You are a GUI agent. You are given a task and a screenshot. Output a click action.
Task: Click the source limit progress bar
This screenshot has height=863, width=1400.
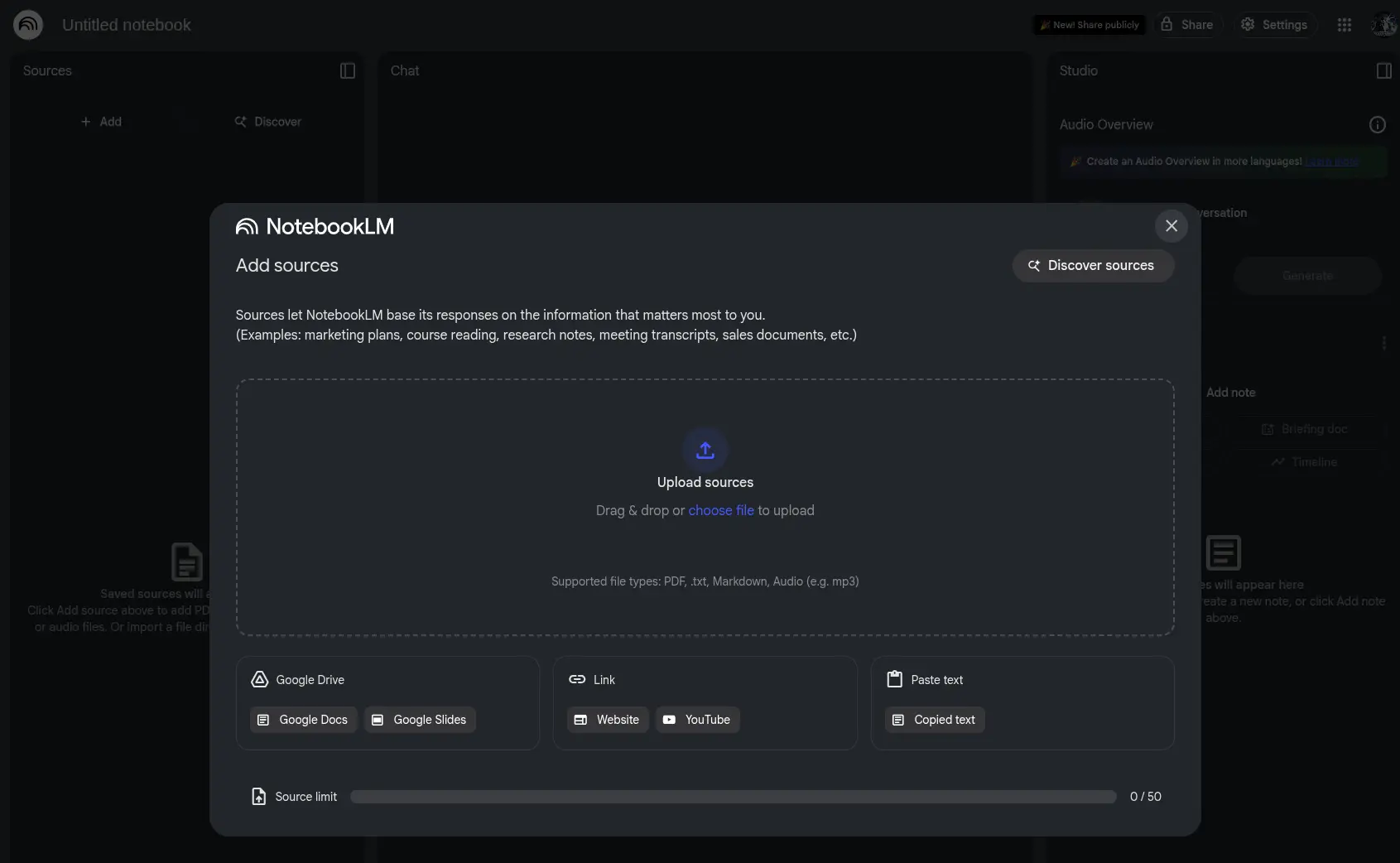tap(733, 797)
